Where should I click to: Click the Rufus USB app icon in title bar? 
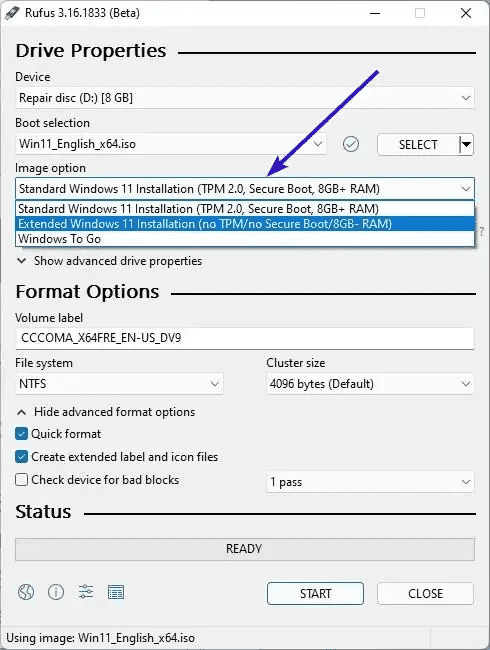pyautogui.click(x=12, y=13)
